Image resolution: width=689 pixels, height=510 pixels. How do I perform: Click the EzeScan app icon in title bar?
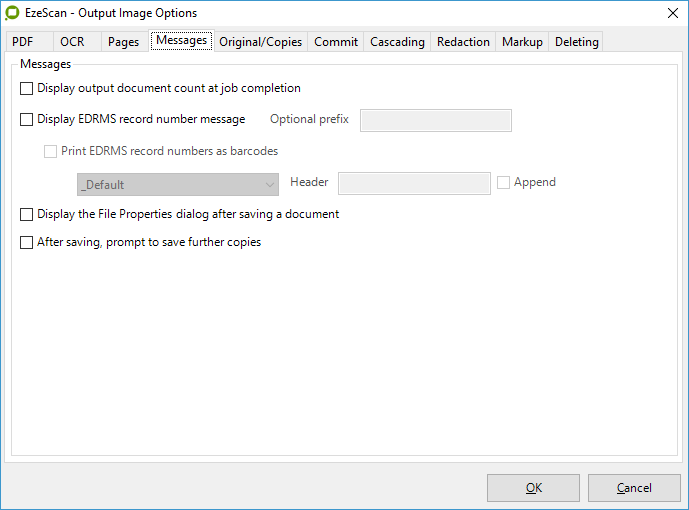tap(13, 13)
